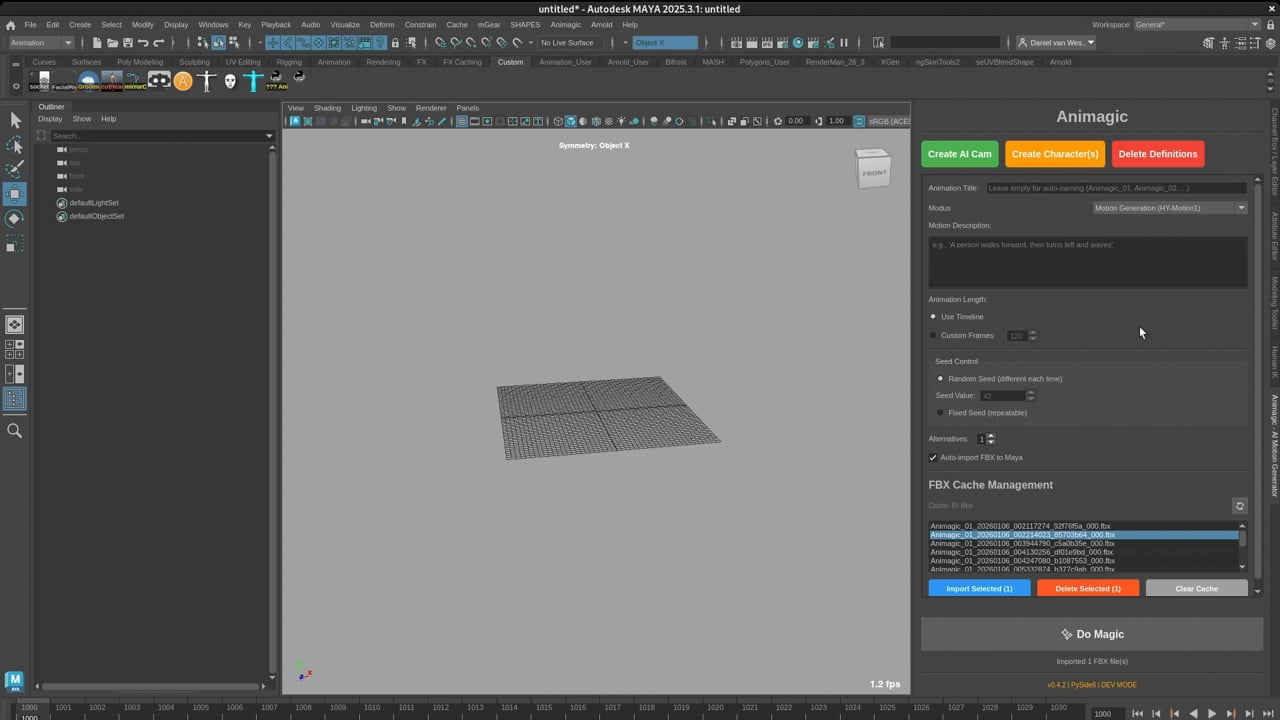This screenshot has height=720, width=1280.
Task: Click the view cube FRONT face
Action: 873,172
